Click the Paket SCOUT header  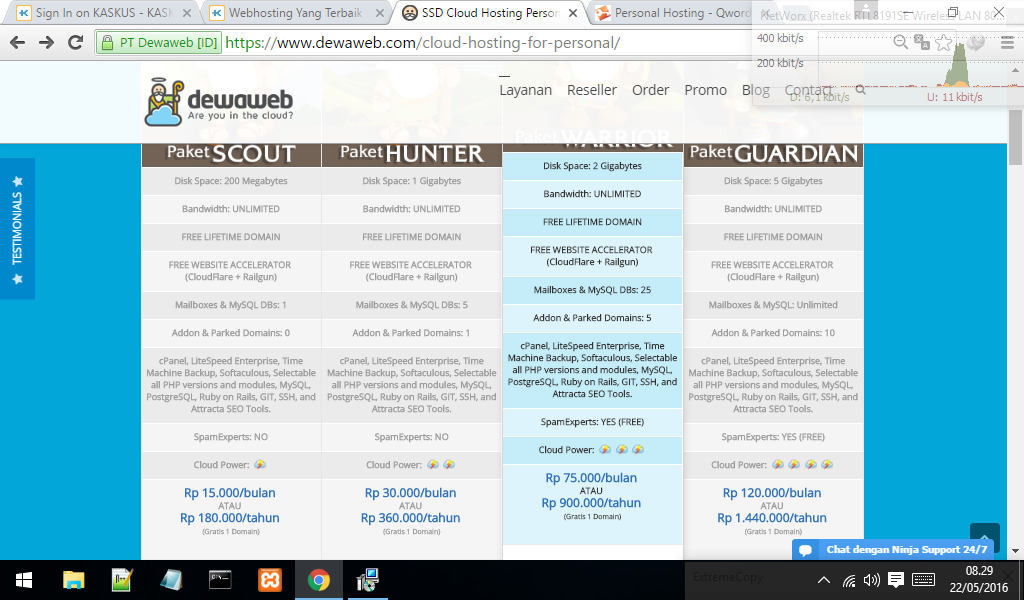(231, 153)
